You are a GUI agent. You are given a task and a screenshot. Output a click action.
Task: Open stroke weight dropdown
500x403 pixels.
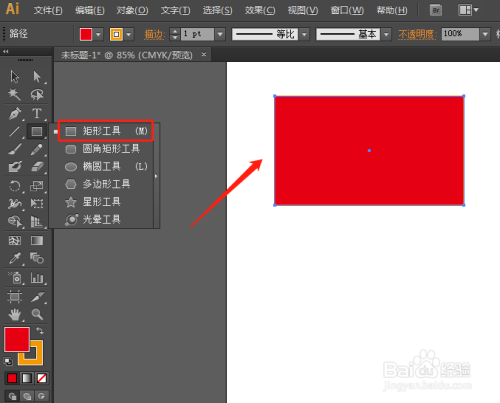pyautogui.click(x=220, y=34)
